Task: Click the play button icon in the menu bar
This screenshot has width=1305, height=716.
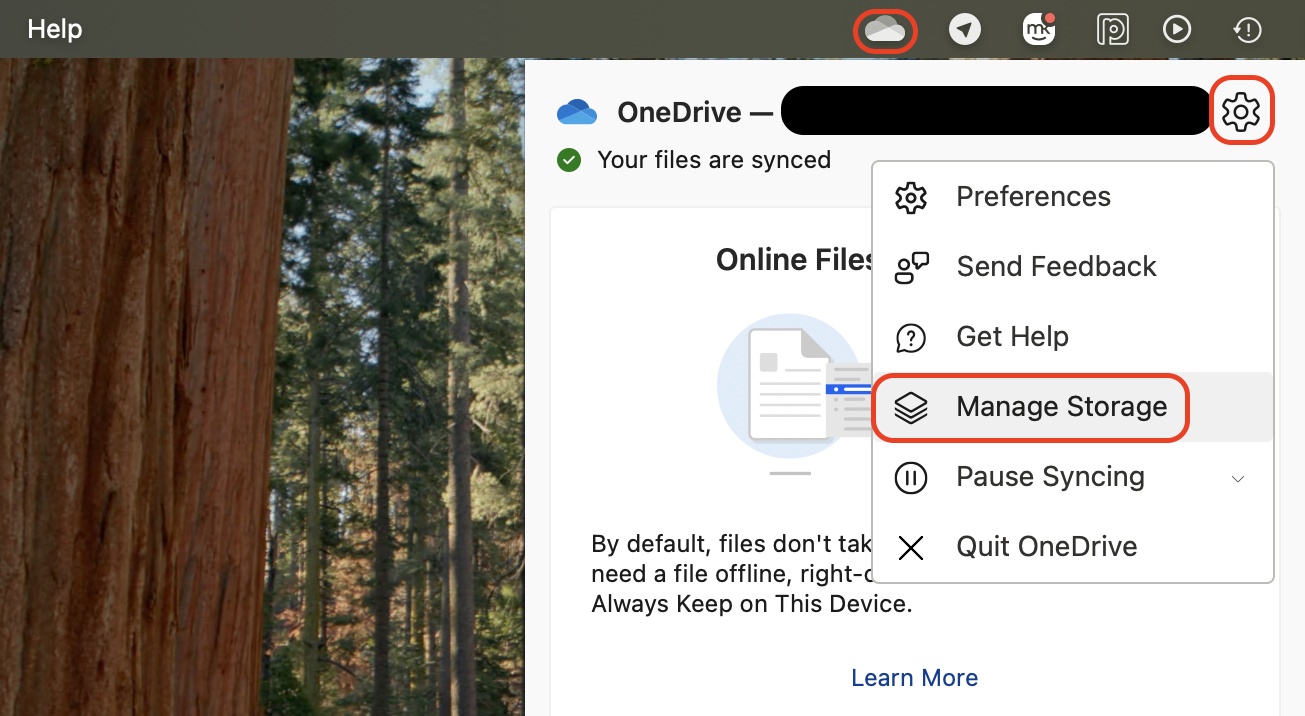Action: tap(1177, 29)
